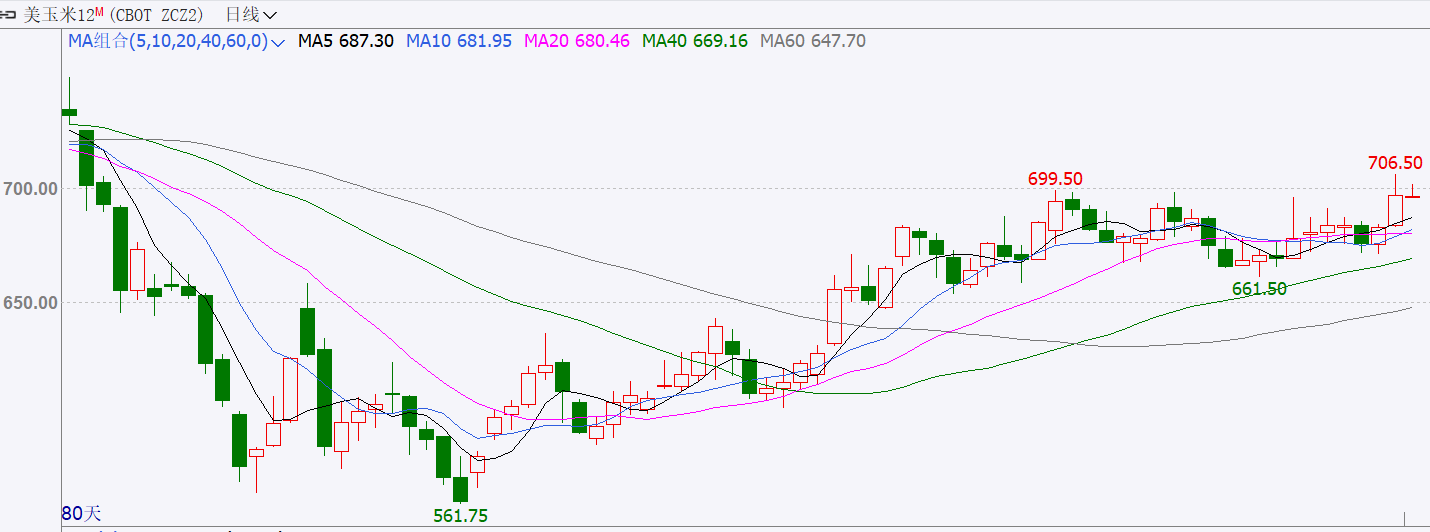Screen dimensions: 1430x532
Task: Click the 80天 range label
Action: [x=82, y=513]
